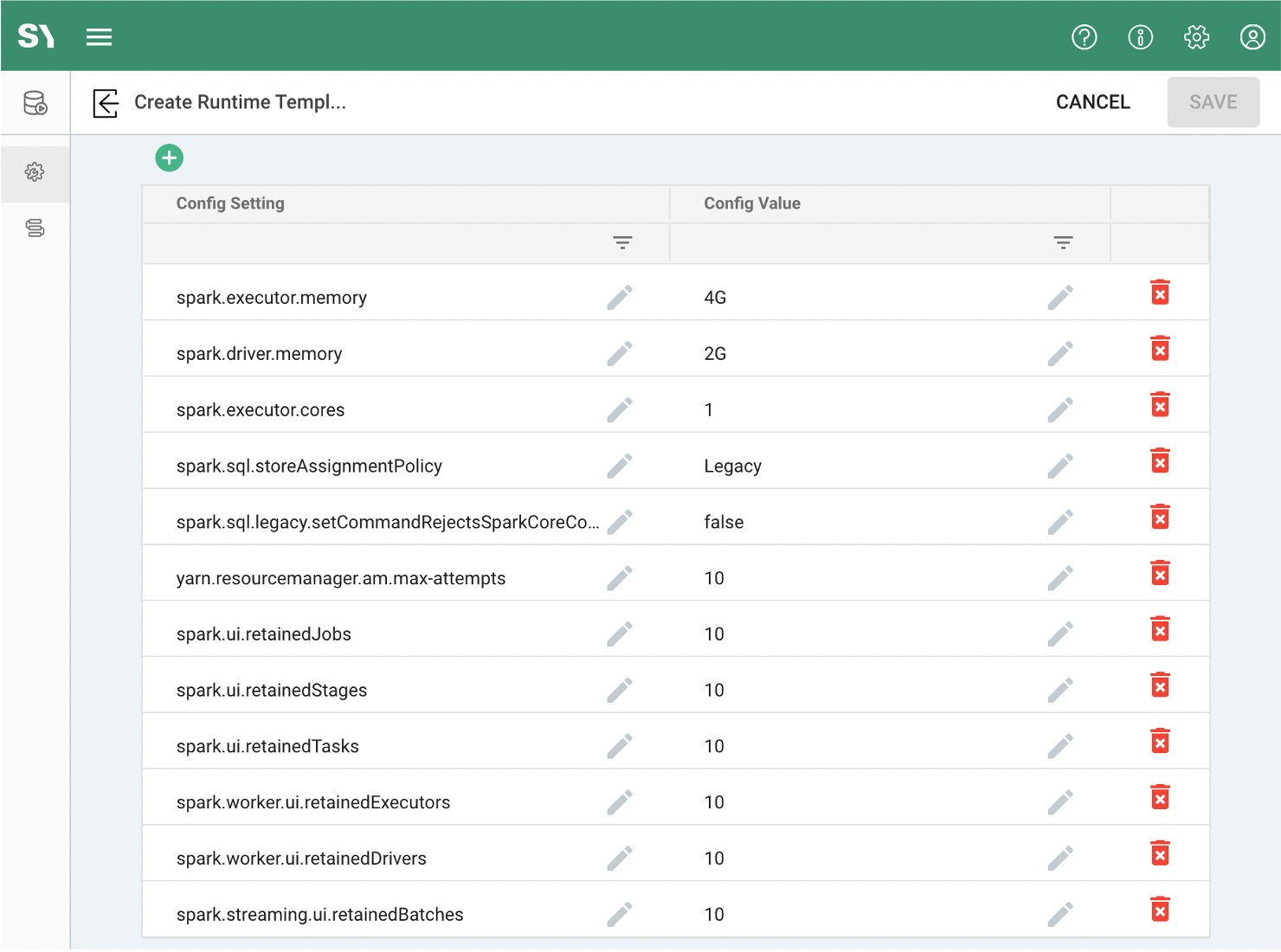Click the user profile icon
The image size is (1281, 952).
pyautogui.click(x=1252, y=37)
